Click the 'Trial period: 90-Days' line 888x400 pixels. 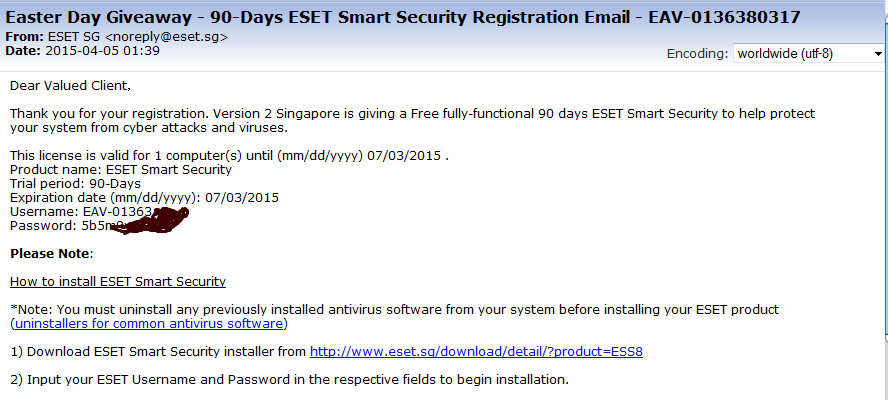(x=75, y=184)
